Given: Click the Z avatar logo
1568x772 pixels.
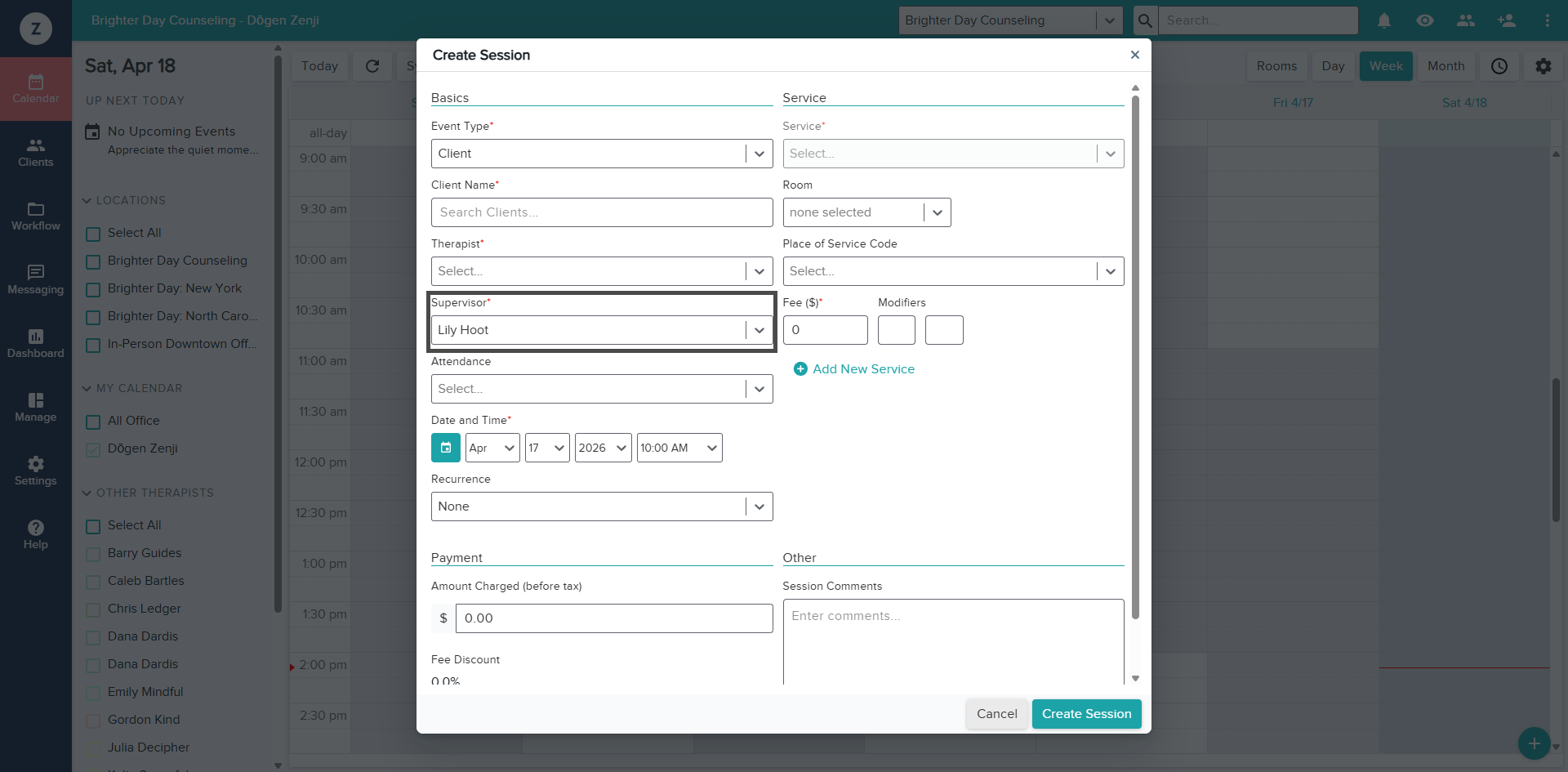Looking at the screenshot, I should click(36, 29).
